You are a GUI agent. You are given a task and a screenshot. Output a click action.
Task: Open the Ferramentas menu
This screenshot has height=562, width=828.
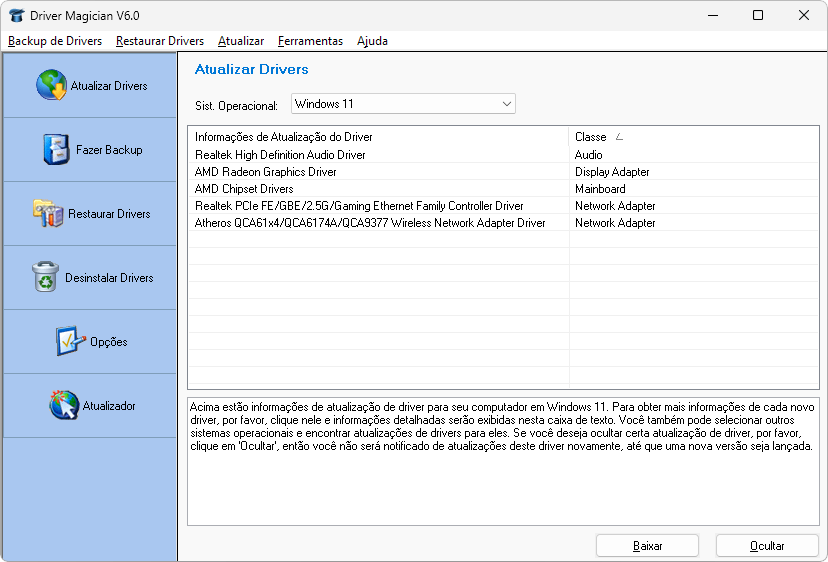(310, 41)
